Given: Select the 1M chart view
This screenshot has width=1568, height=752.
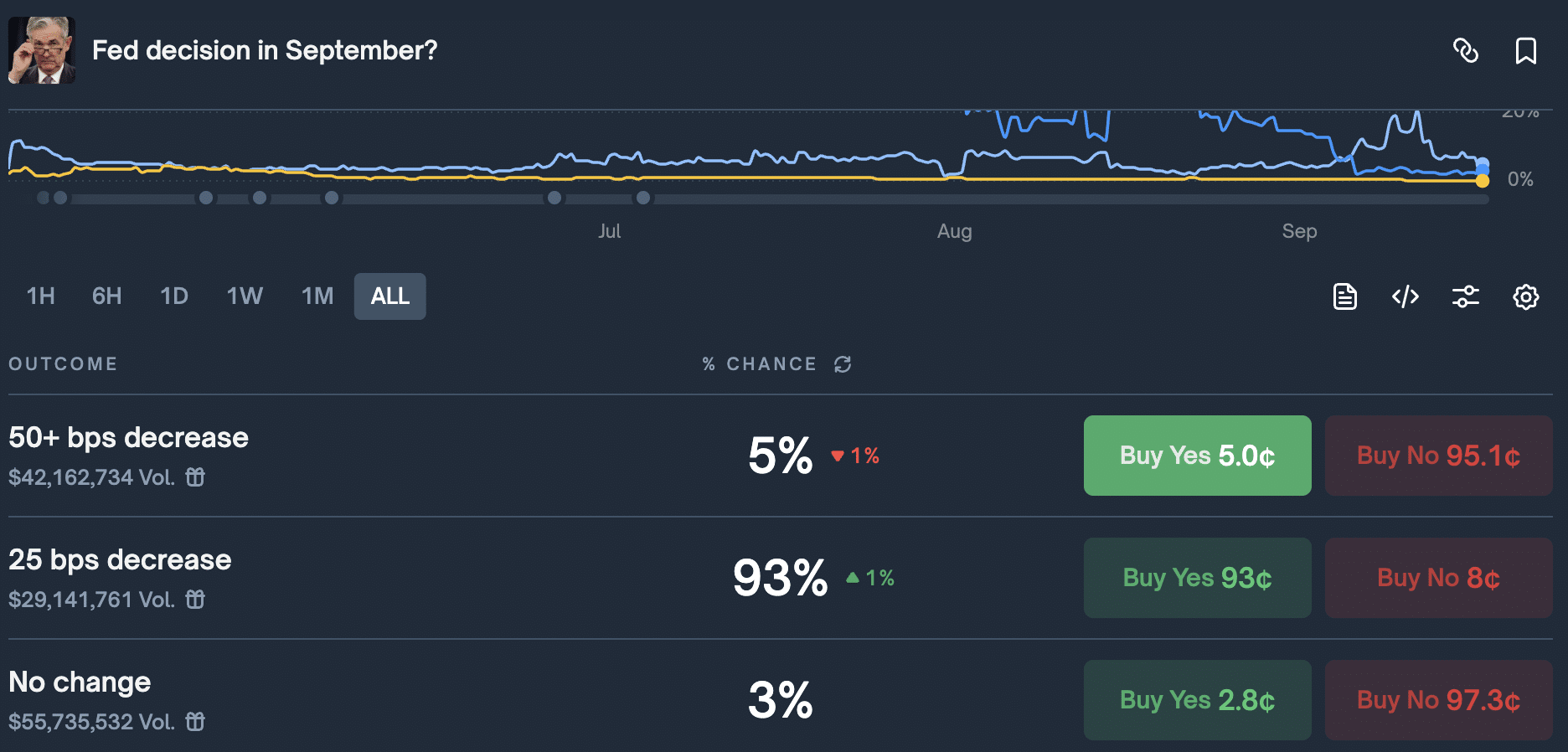Looking at the screenshot, I should 317,296.
